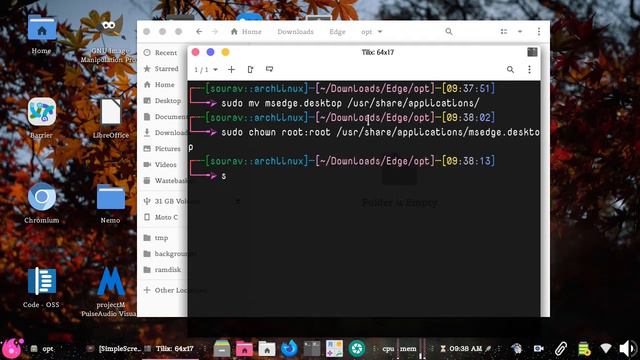Open Other Locations in the sidebar
Screen dimensions: 640x360
[x=164, y=290]
